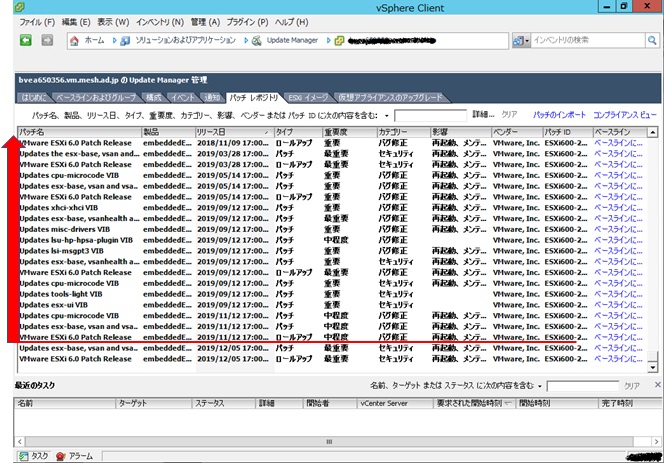Select the Updates tools-light VIB row
The image size is (664, 463).
point(332,294)
